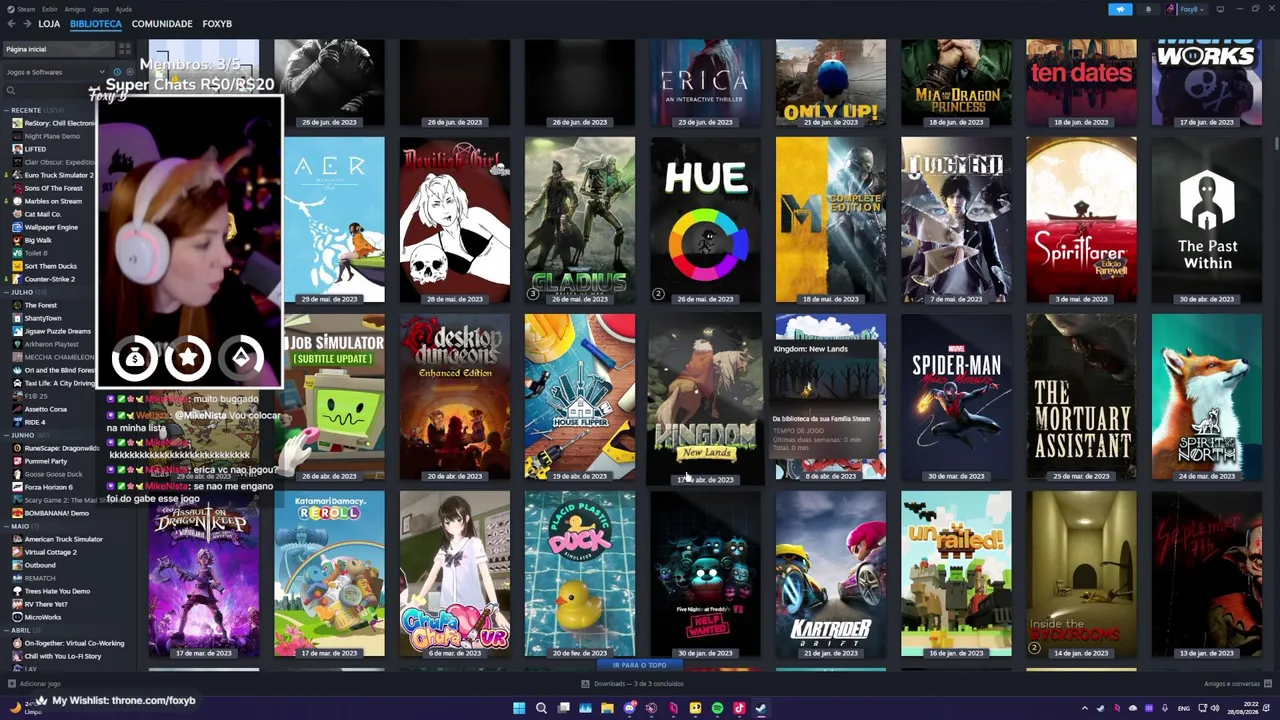Open the volume control in system tray
The width and height of the screenshot is (1280, 720).
1215,708
